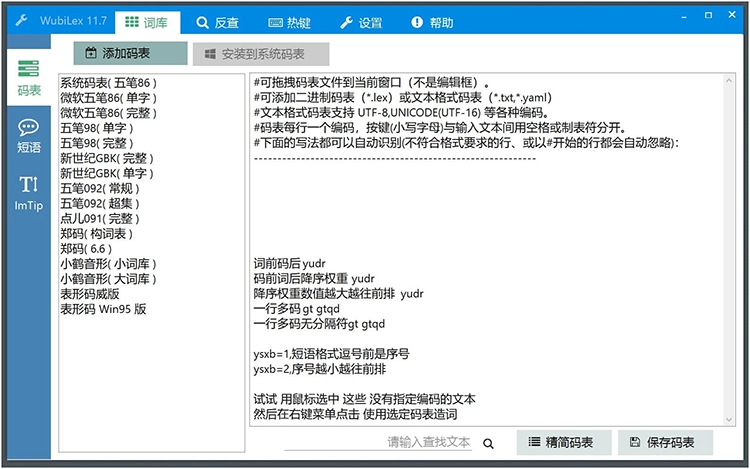The height and width of the screenshot is (469, 750).
Task: Click the 安装到系统码表 button
Action: pos(260,54)
